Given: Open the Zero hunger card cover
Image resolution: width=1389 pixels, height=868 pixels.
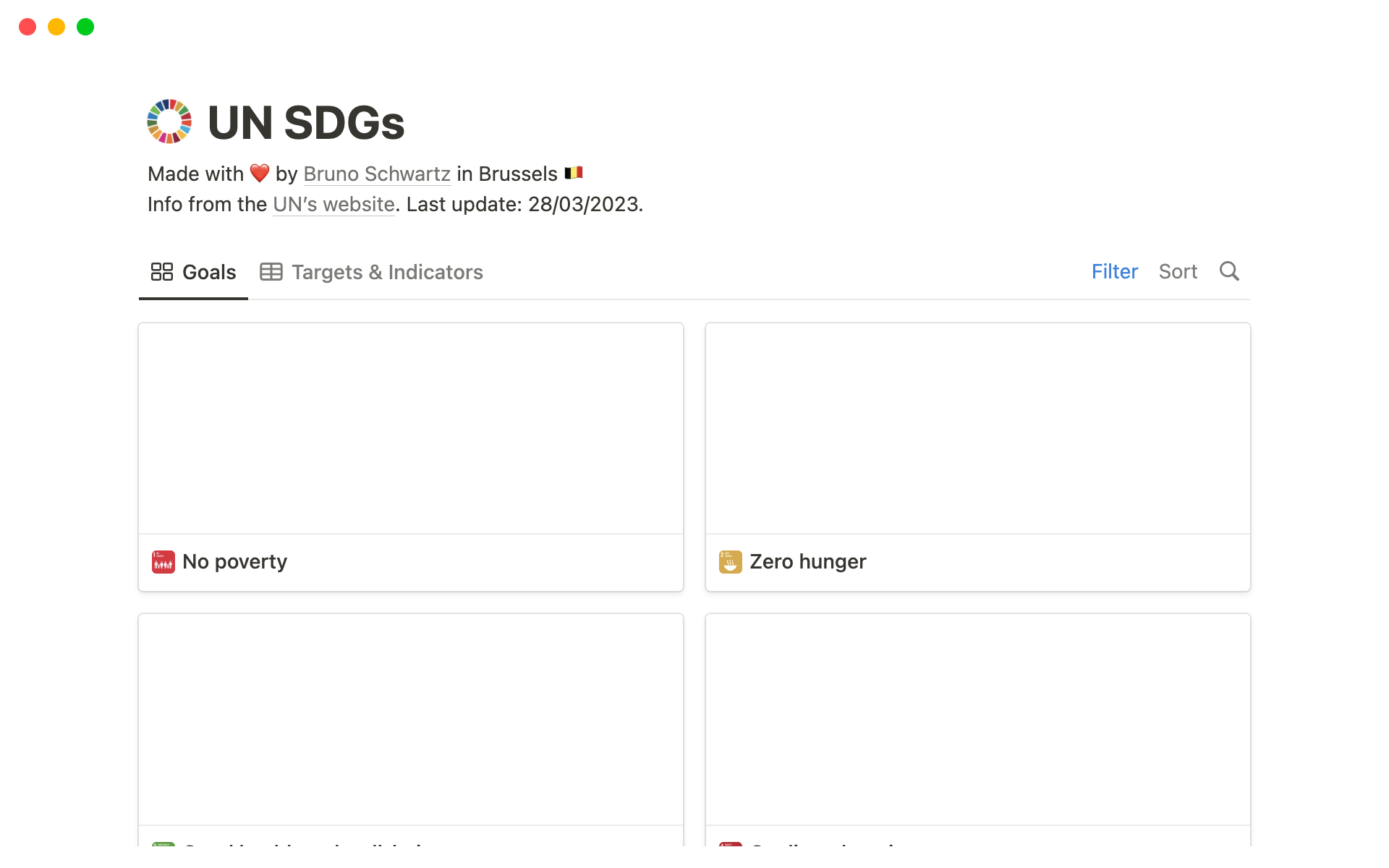Looking at the screenshot, I should click(978, 428).
